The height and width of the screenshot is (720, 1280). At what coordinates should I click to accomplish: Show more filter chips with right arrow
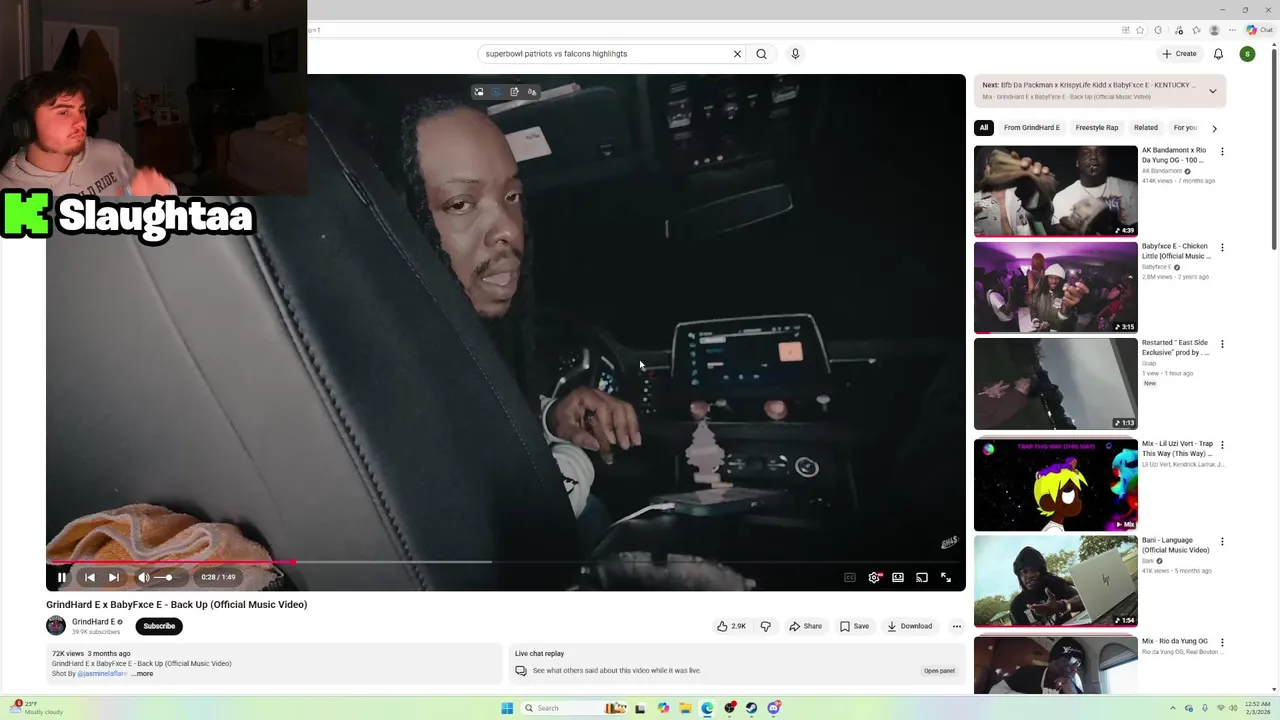[1214, 128]
